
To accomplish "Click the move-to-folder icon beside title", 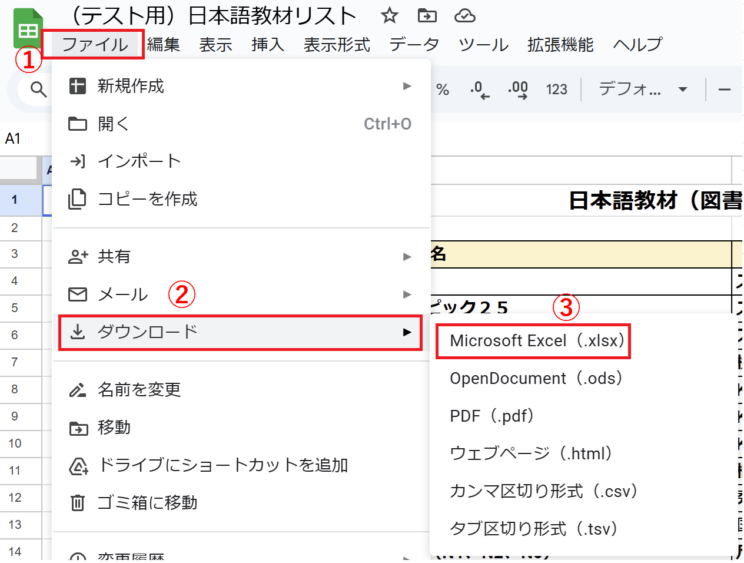I will (427, 16).
